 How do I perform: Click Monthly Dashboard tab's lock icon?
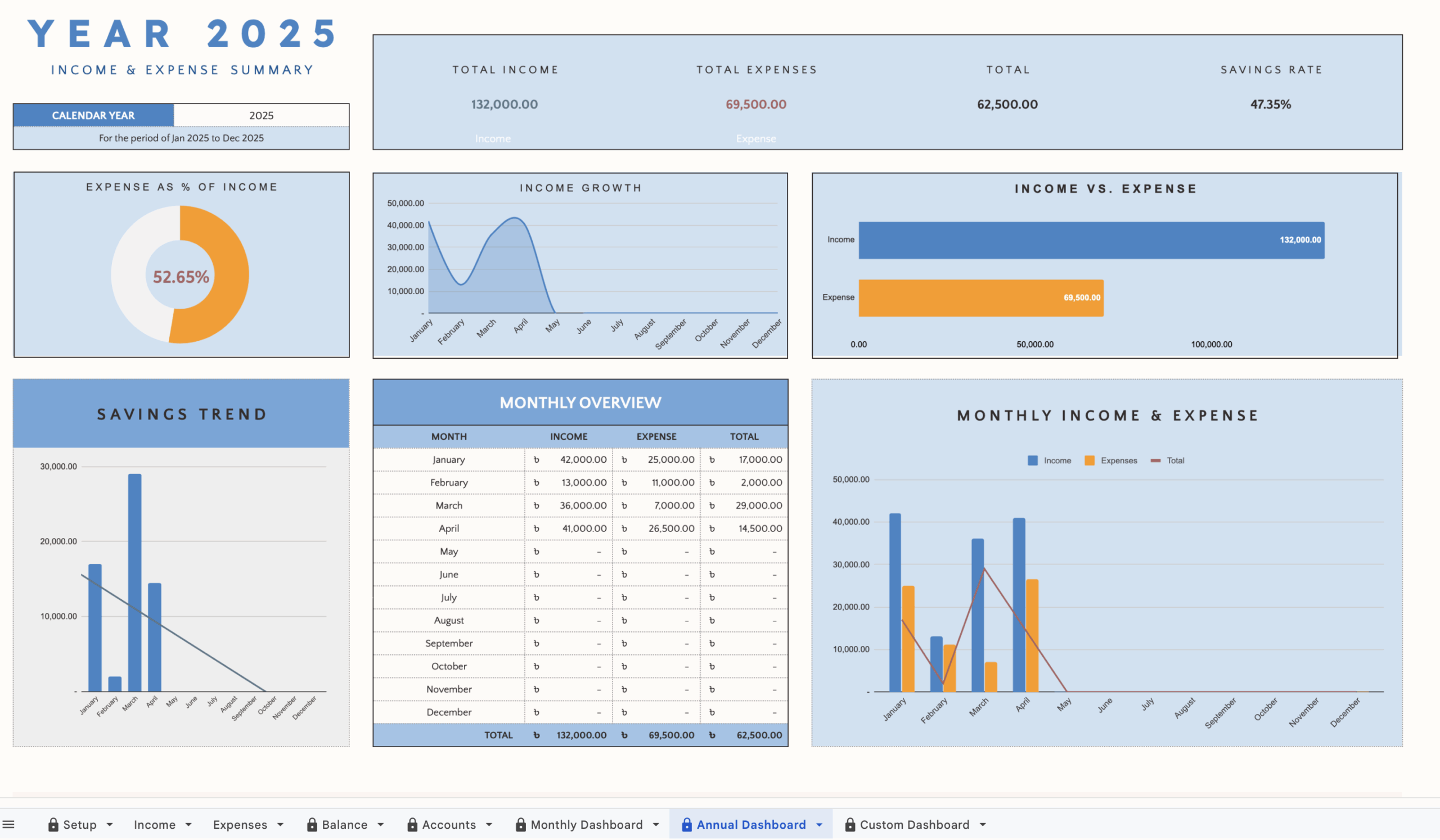520,825
